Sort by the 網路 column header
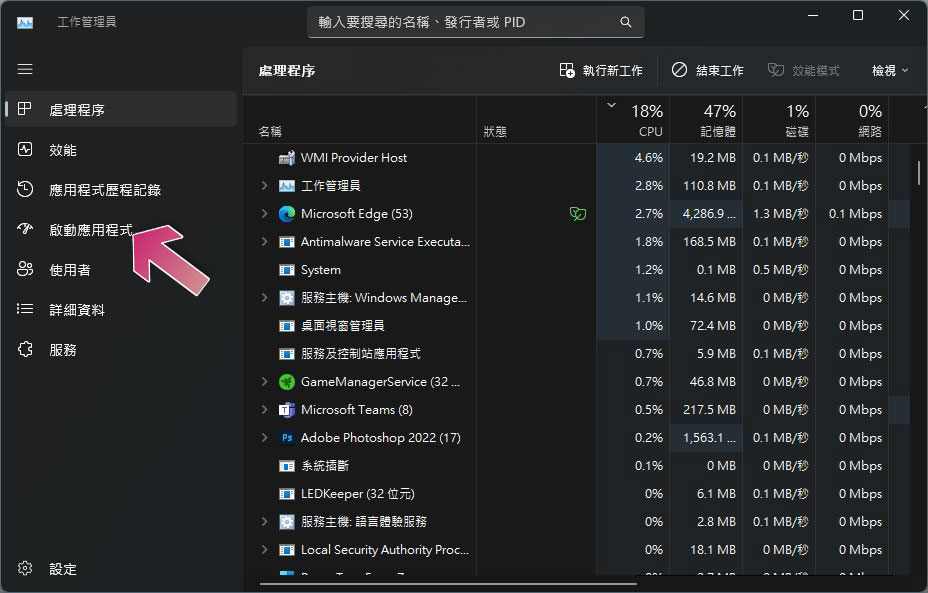This screenshot has height=593, width=928. (x=852, y=120)
